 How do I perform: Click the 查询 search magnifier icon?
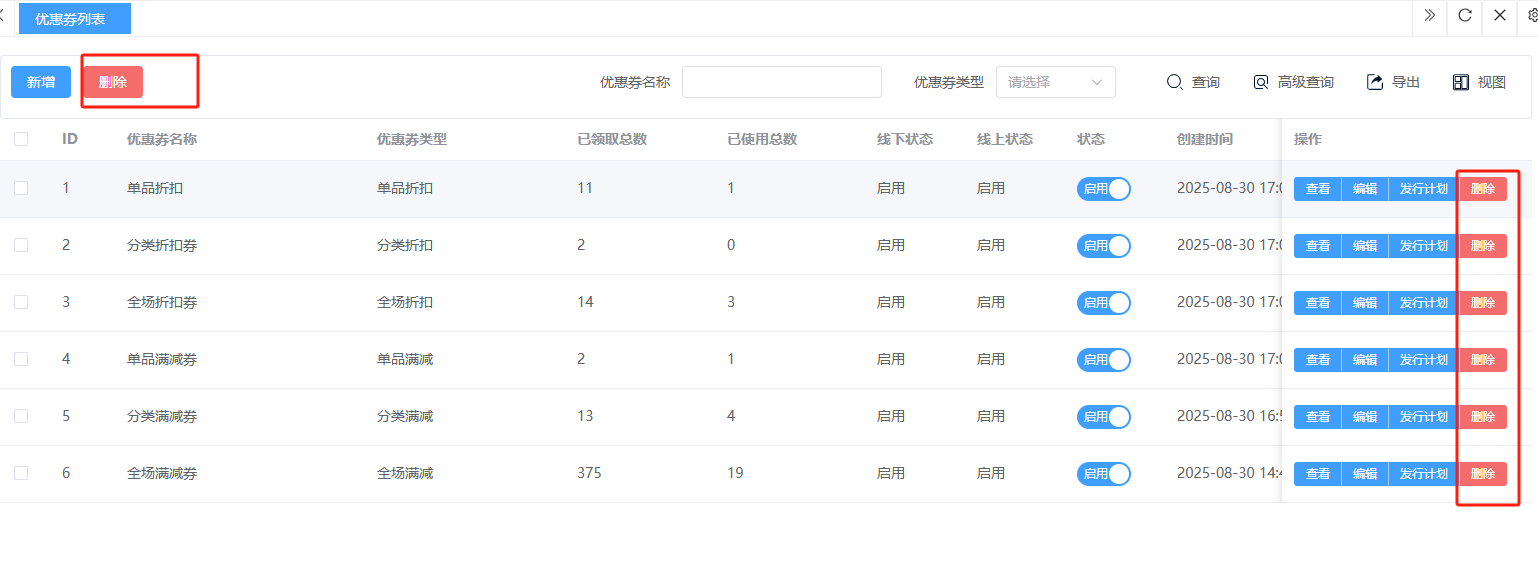point(1175,82)
